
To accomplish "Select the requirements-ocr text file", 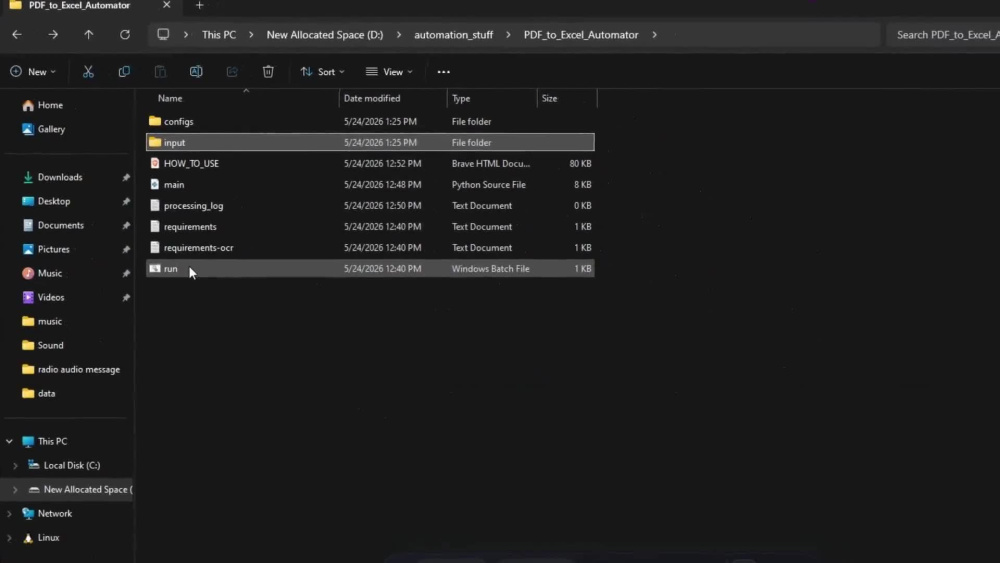I will pyautogui.click(x=370, y=247).
